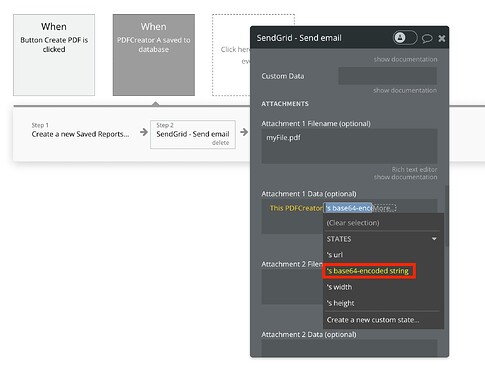Screen dimensions: 485x375
Task: Show documentation below Custom Data field
Action: point(405,90)
